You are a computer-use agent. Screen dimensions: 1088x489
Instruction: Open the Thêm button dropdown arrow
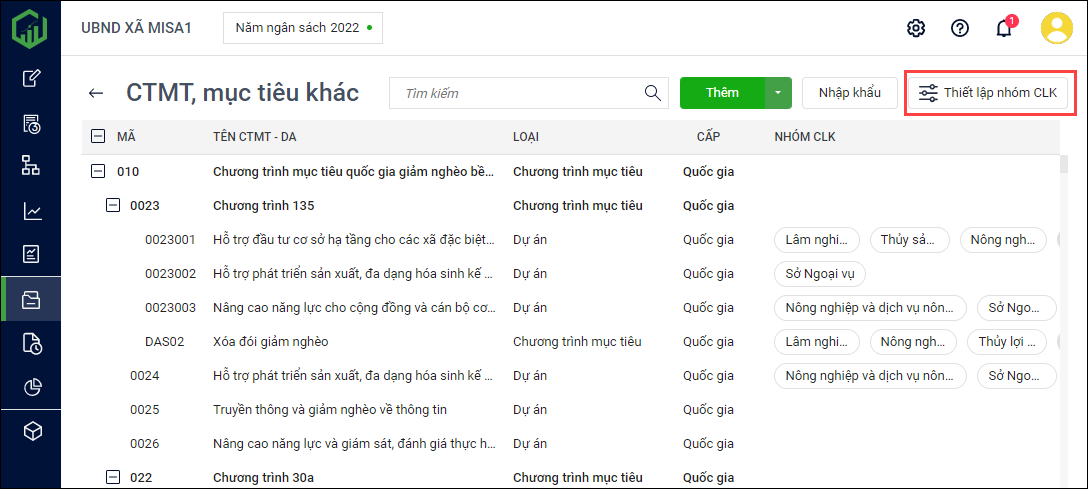coord(778,93)
